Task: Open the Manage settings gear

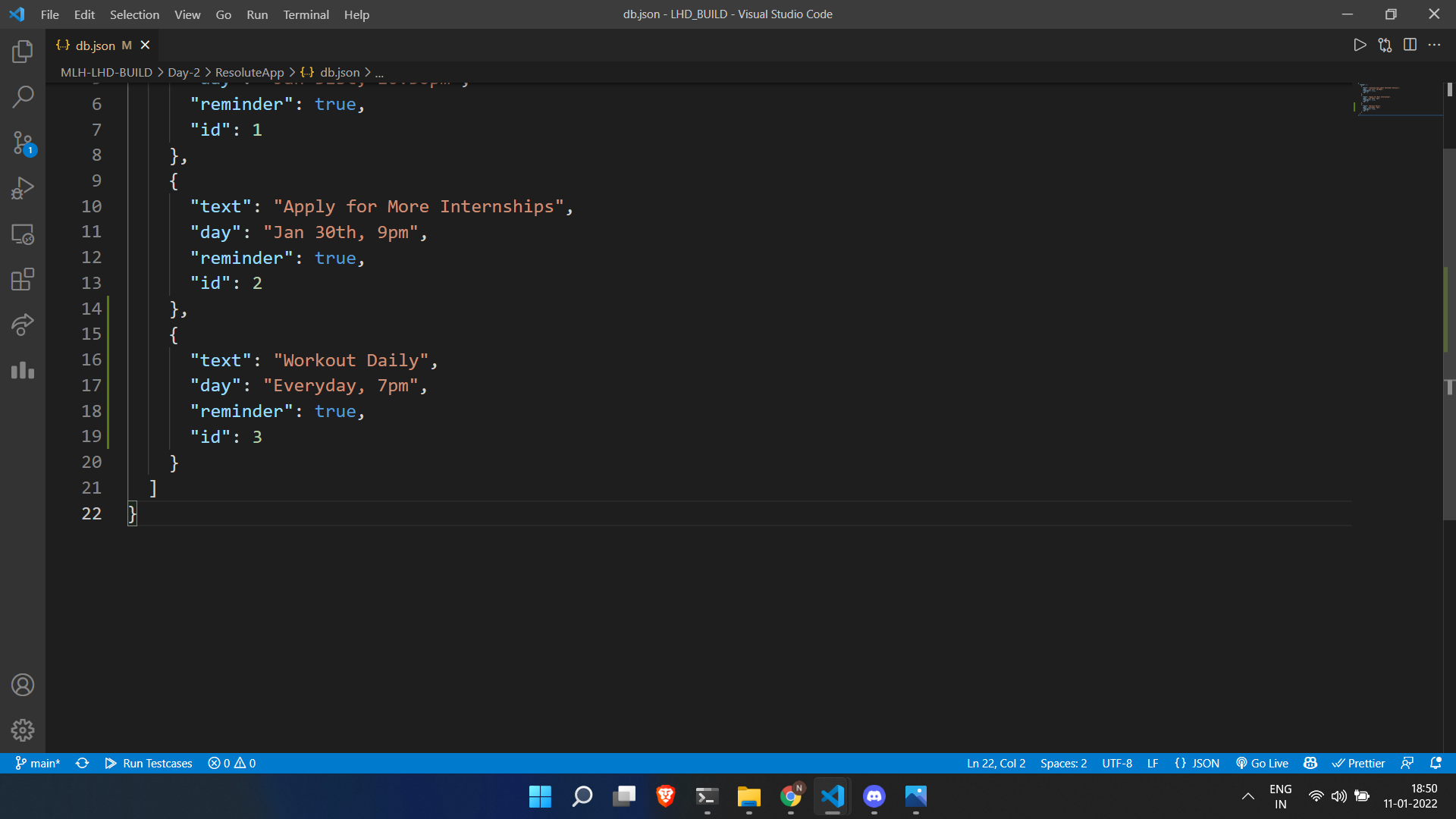Action: (x=23, y=730)
